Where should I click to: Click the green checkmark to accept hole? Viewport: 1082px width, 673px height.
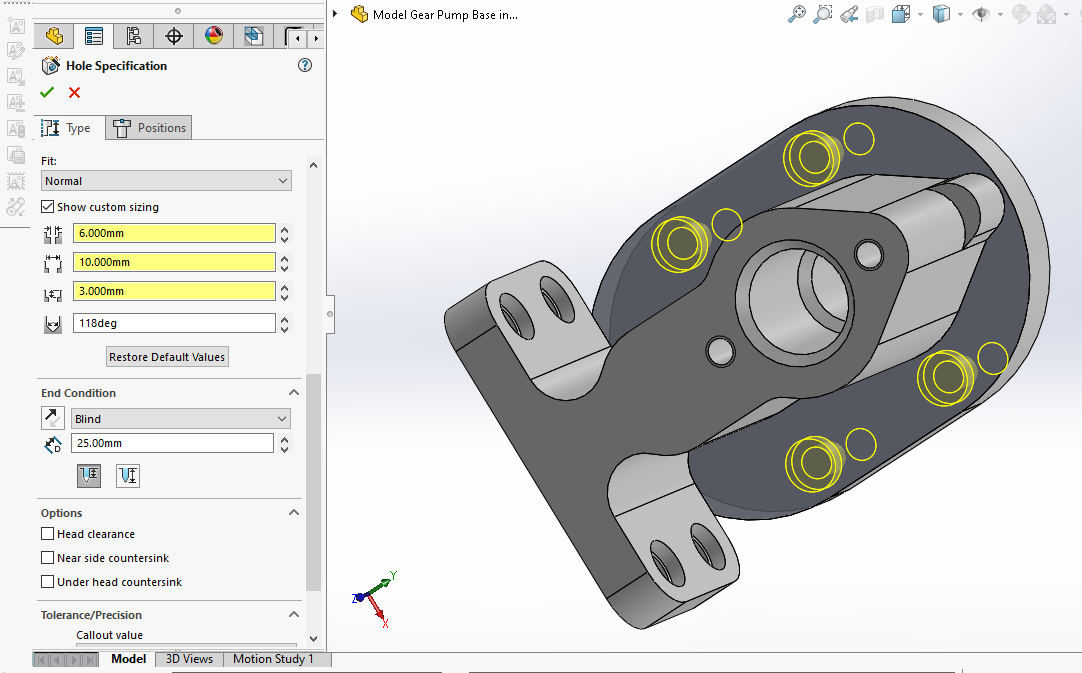pyautogui.click(x=47, y=93)
